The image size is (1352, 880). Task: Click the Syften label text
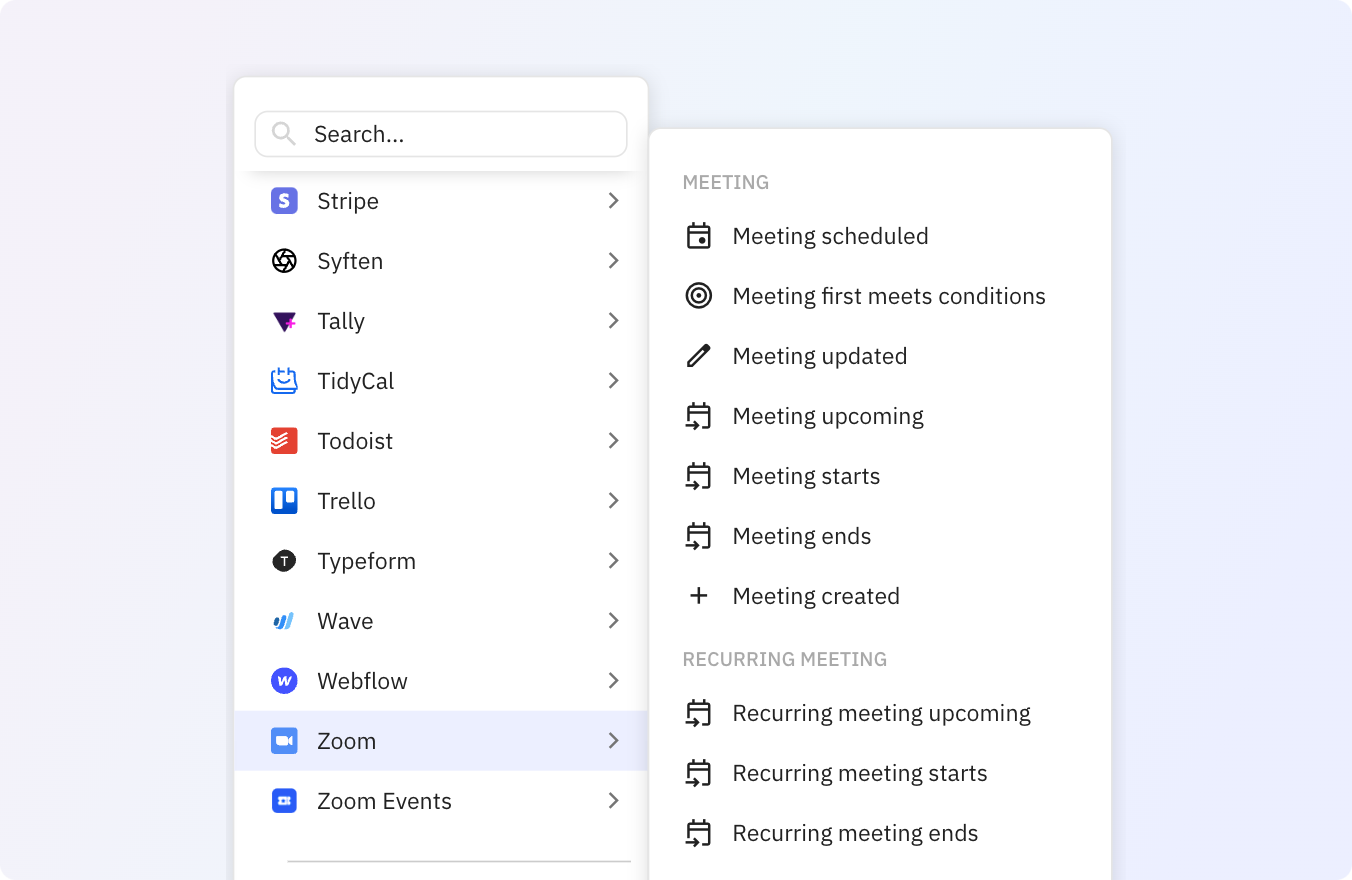pyautogui.click(x=350, y=261)
